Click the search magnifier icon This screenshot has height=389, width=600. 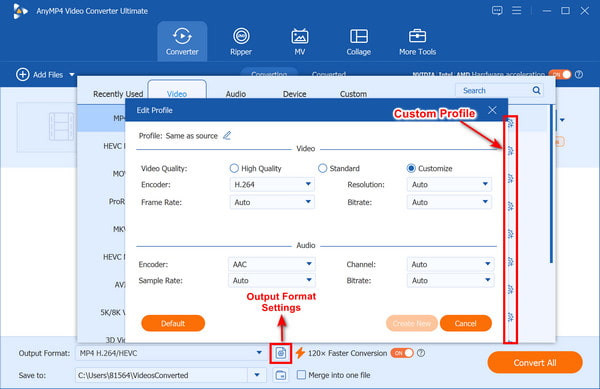coord(536,90)
